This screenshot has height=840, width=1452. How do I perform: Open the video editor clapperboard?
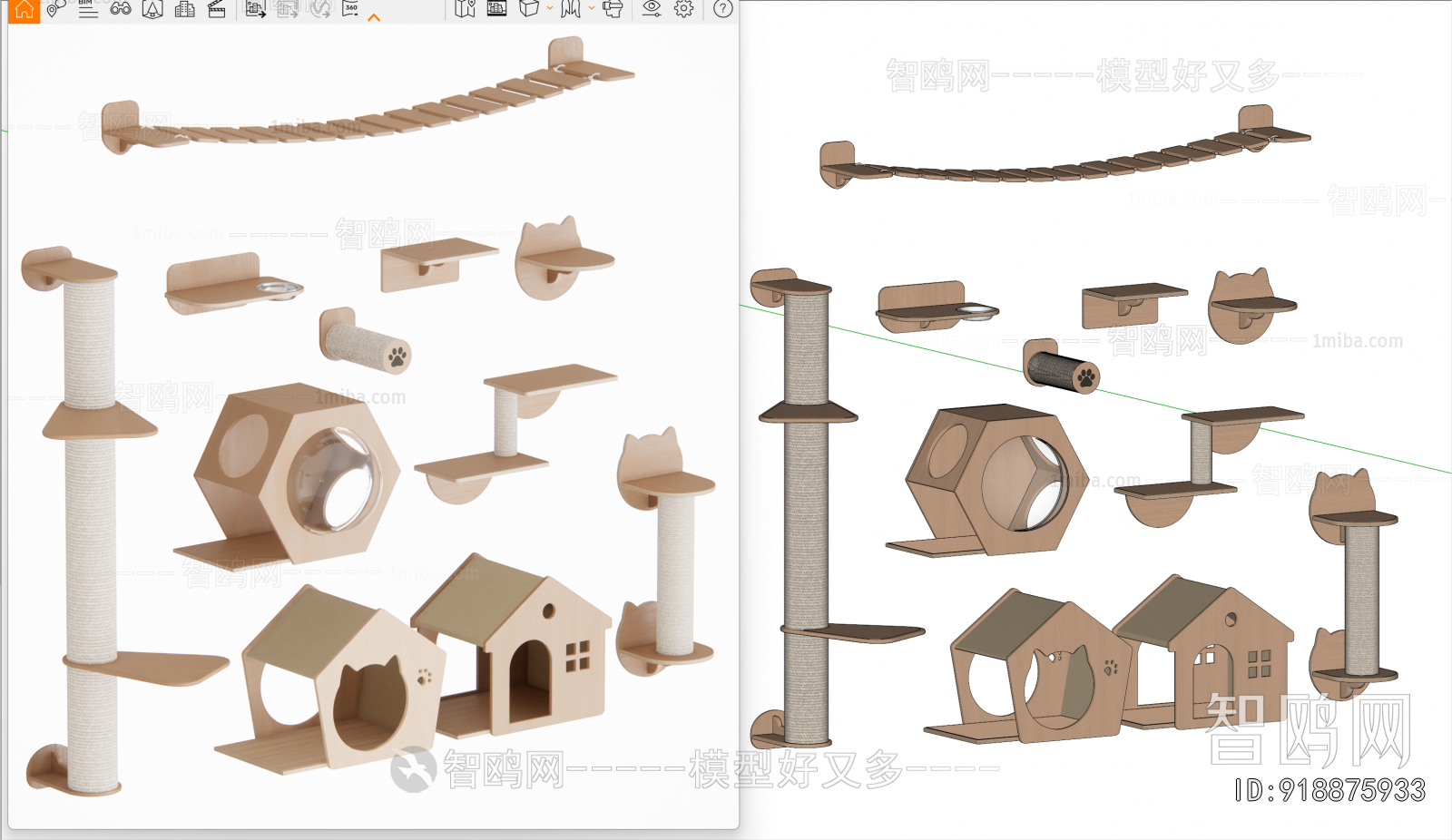pos(217,9)
